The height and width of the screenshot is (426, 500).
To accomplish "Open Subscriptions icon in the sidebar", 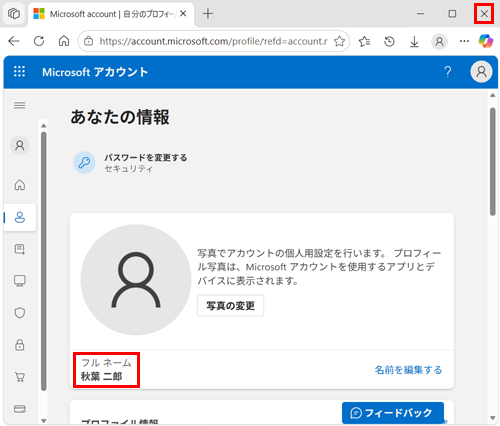I will (20, 249).
